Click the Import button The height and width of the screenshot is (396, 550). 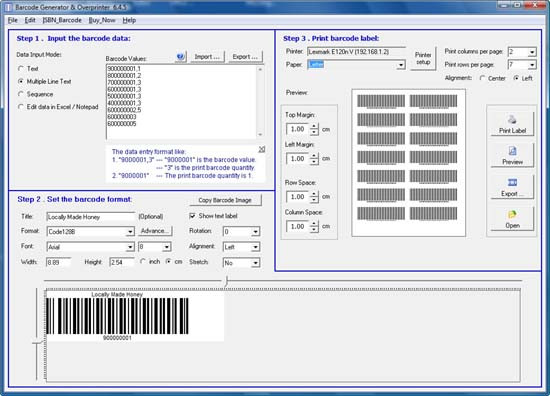coord(207,57)
